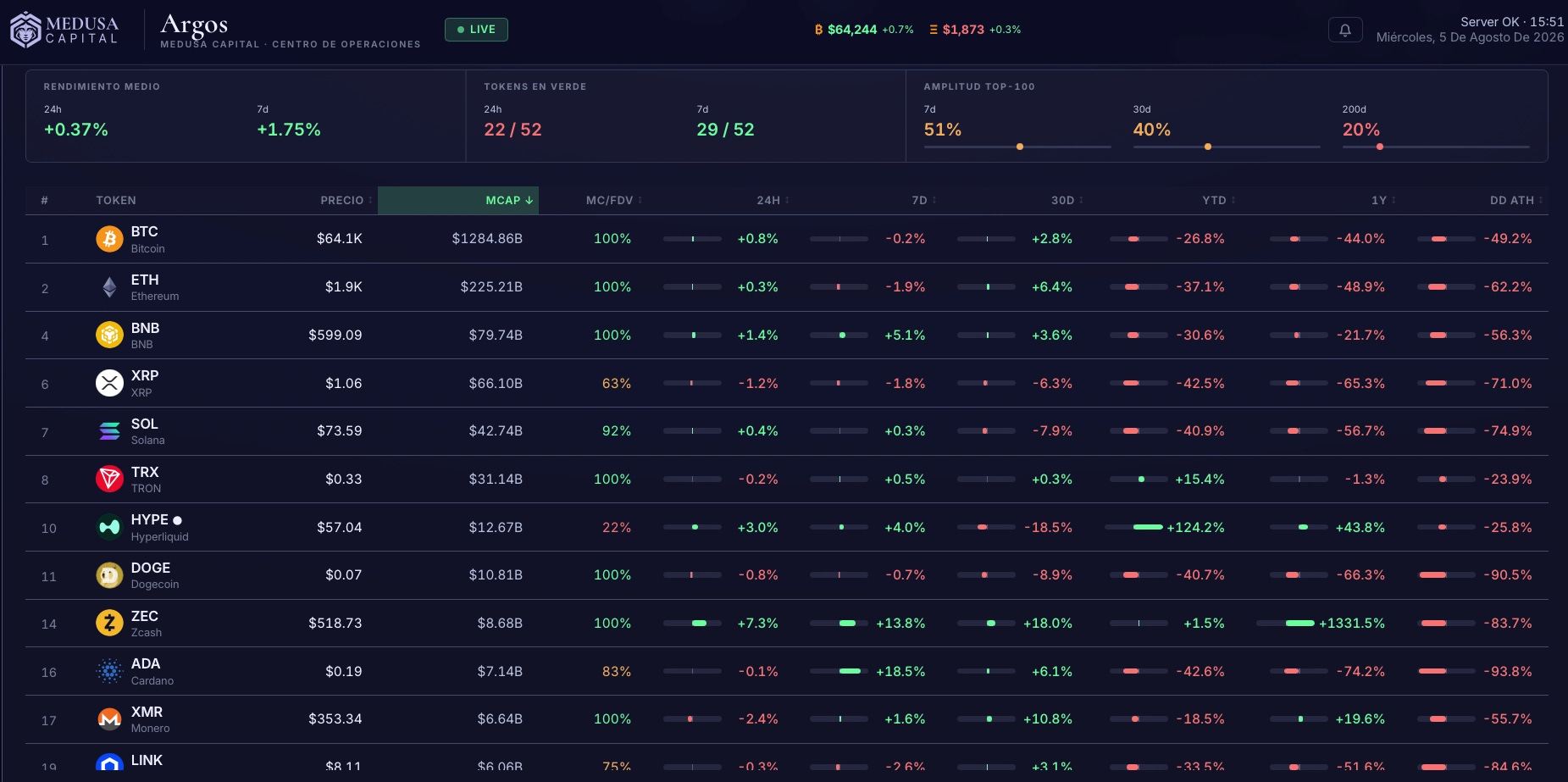
Task: Click the XRP token icon
Action: [x=109, y=383]
